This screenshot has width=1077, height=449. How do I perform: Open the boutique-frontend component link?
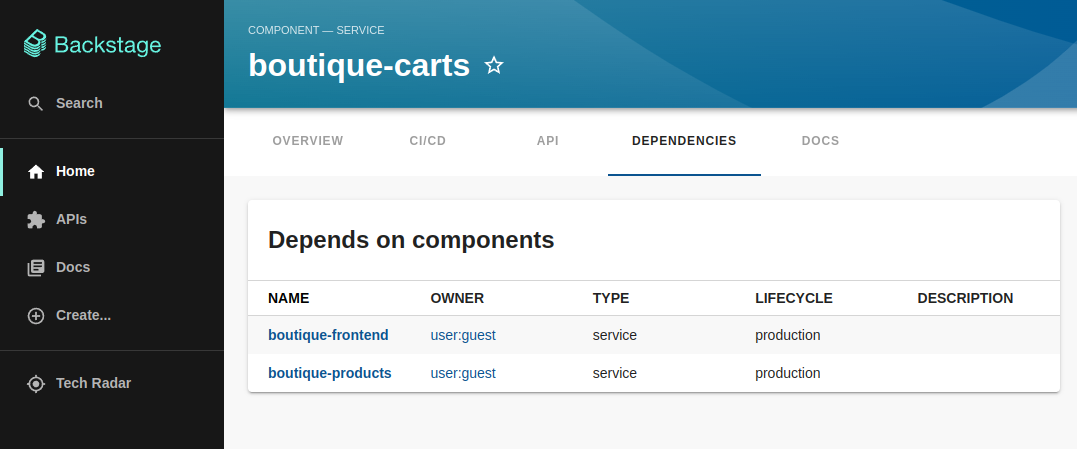point(328,335)
